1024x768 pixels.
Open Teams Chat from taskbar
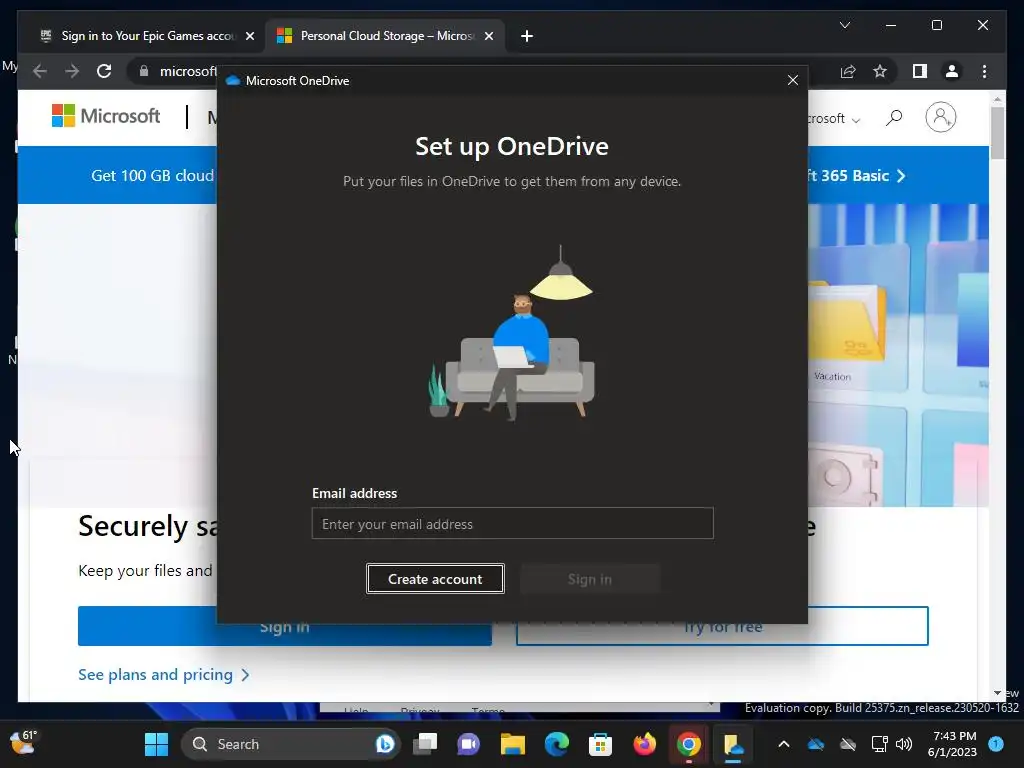(x=468, y=744)
